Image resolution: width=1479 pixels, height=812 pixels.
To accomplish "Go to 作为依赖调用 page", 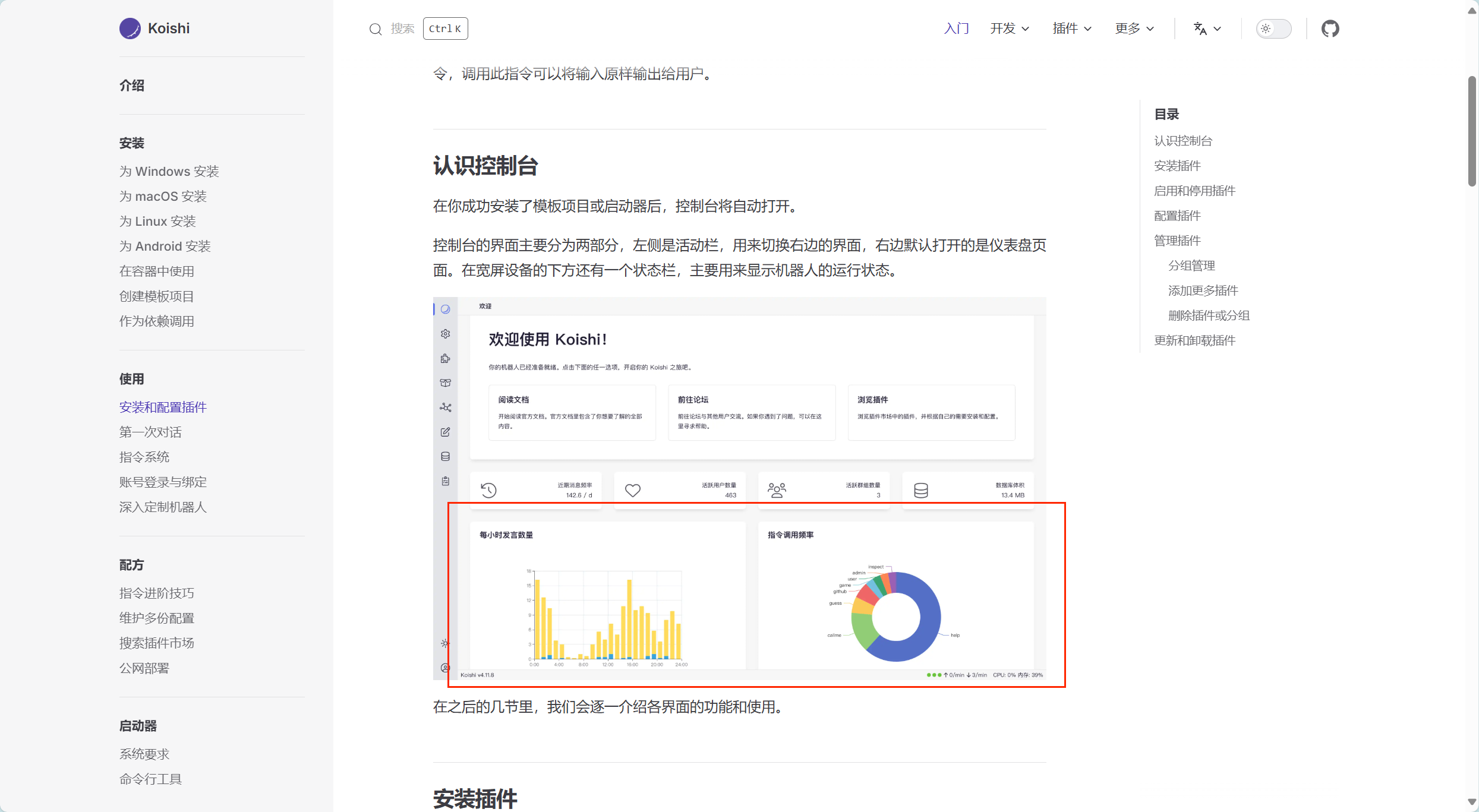I will [157, 321].
